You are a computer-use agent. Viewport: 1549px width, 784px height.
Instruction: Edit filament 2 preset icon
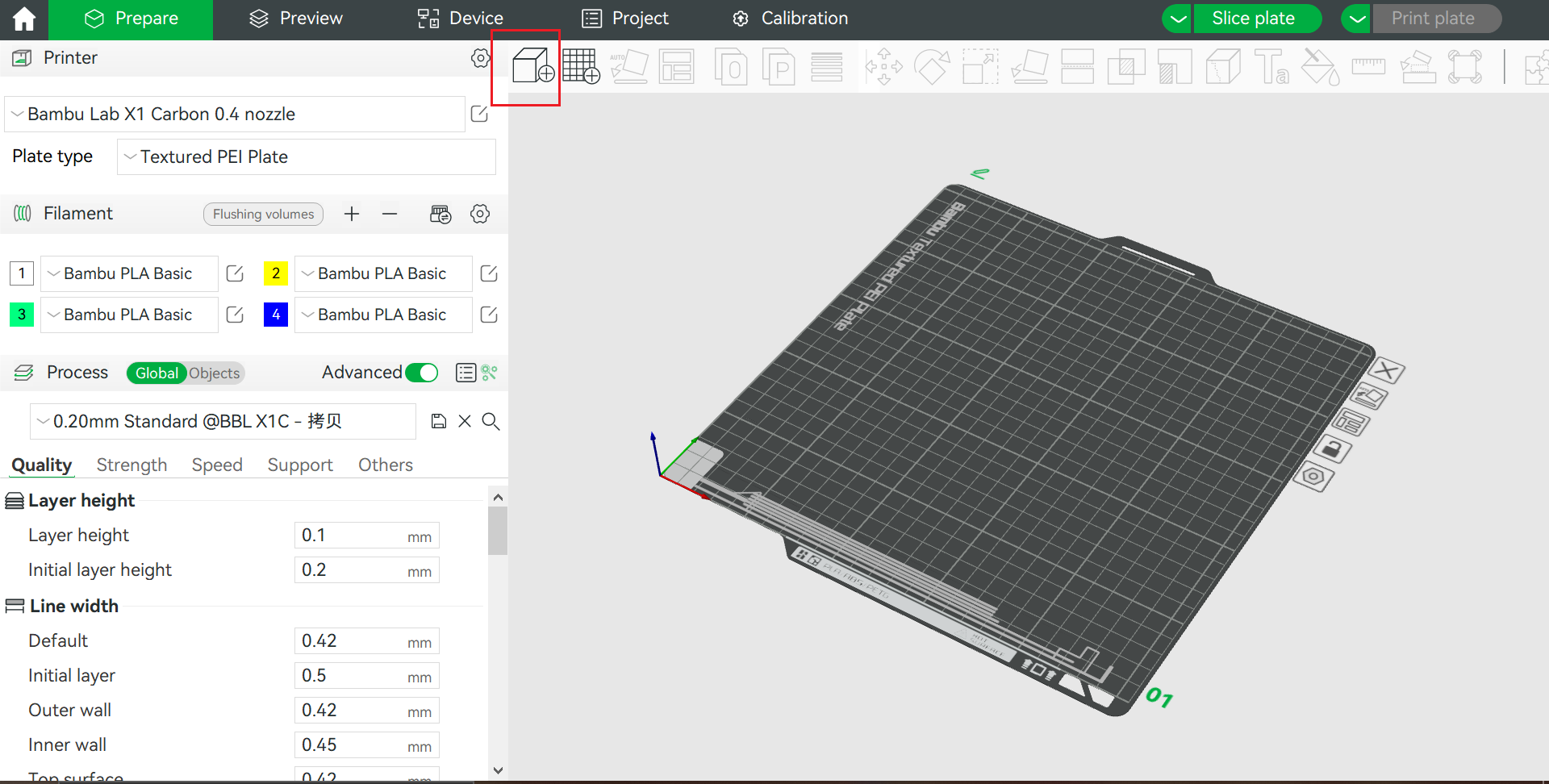(x=489, y=273)
